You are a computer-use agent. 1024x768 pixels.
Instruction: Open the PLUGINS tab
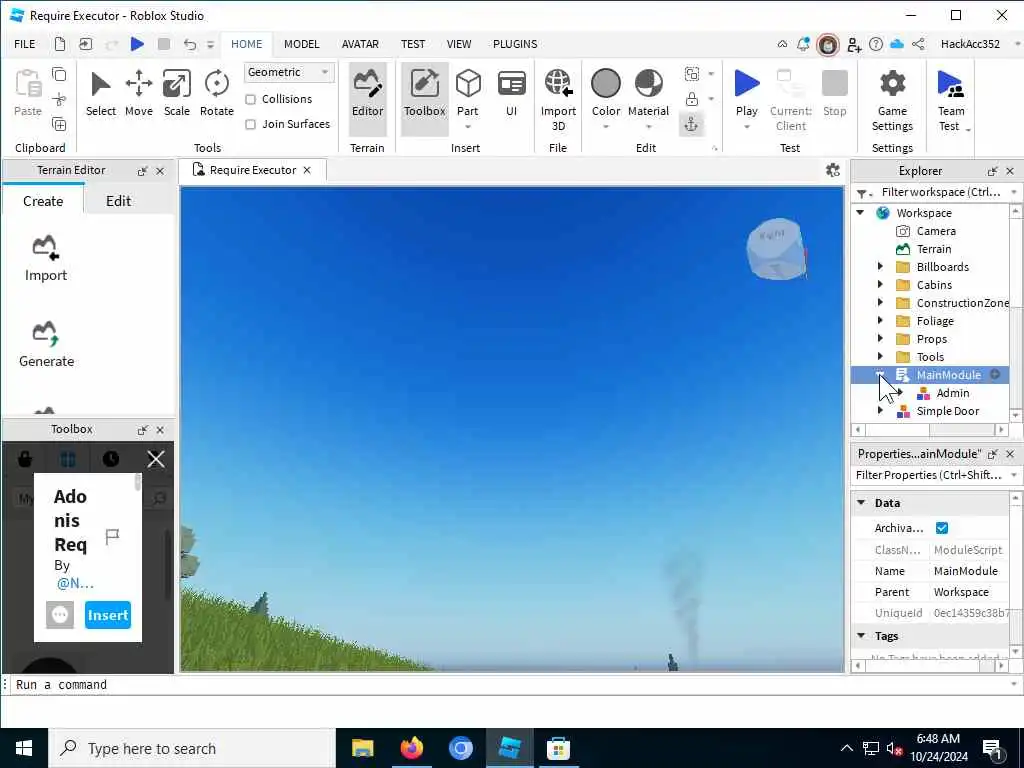(x=515, y=44)
